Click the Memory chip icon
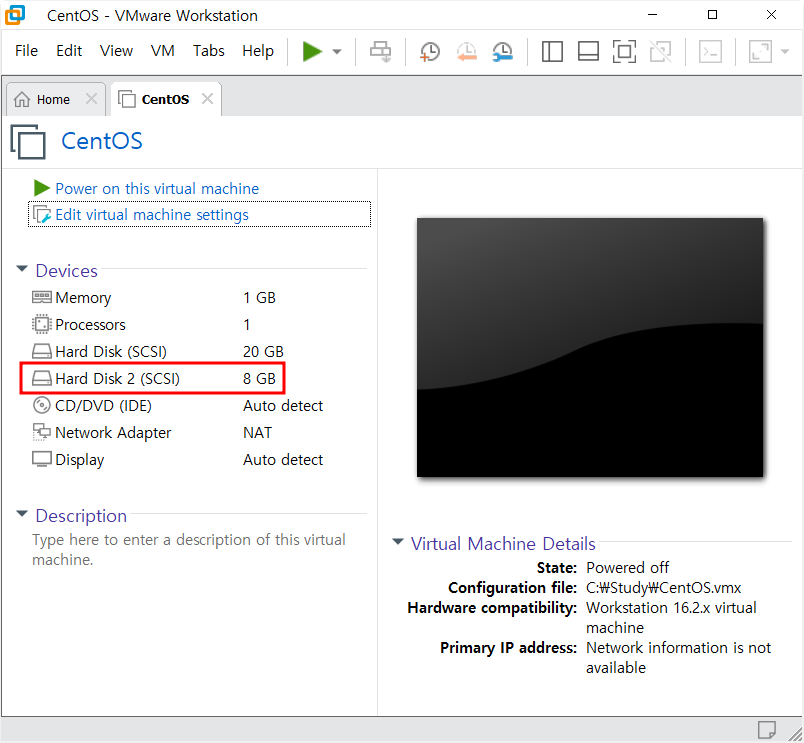This screenshot has width=804, height=743. [x=42, y=297]
